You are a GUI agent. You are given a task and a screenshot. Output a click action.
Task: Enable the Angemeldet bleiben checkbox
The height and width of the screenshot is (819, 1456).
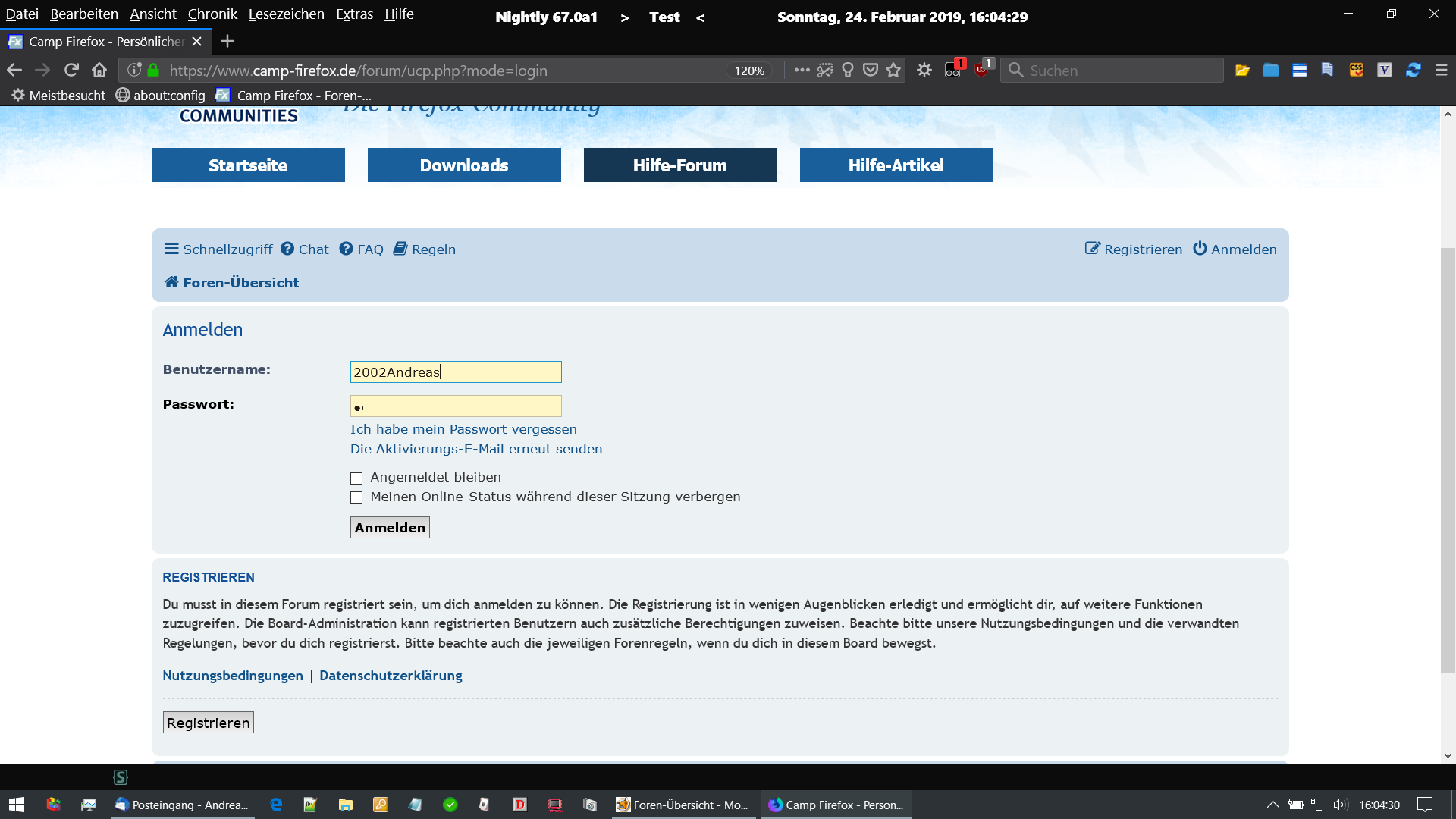(x=356, y=478)
